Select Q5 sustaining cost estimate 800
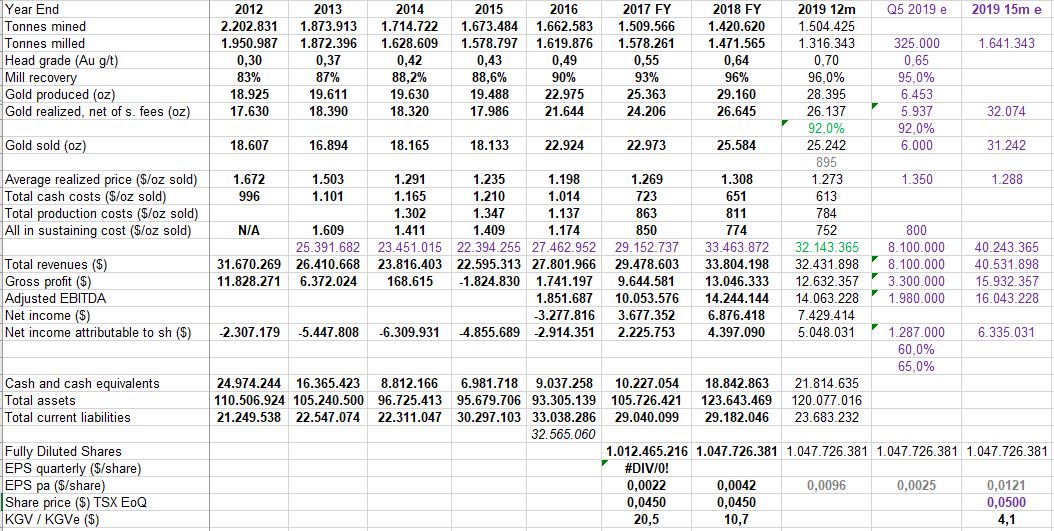This screenshot has width=1054, height=531. 918,231
